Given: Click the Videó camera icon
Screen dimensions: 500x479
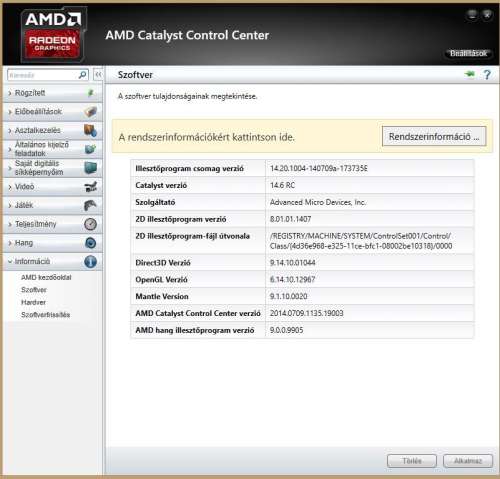Looking at the screenshot, I should point(90,187).
